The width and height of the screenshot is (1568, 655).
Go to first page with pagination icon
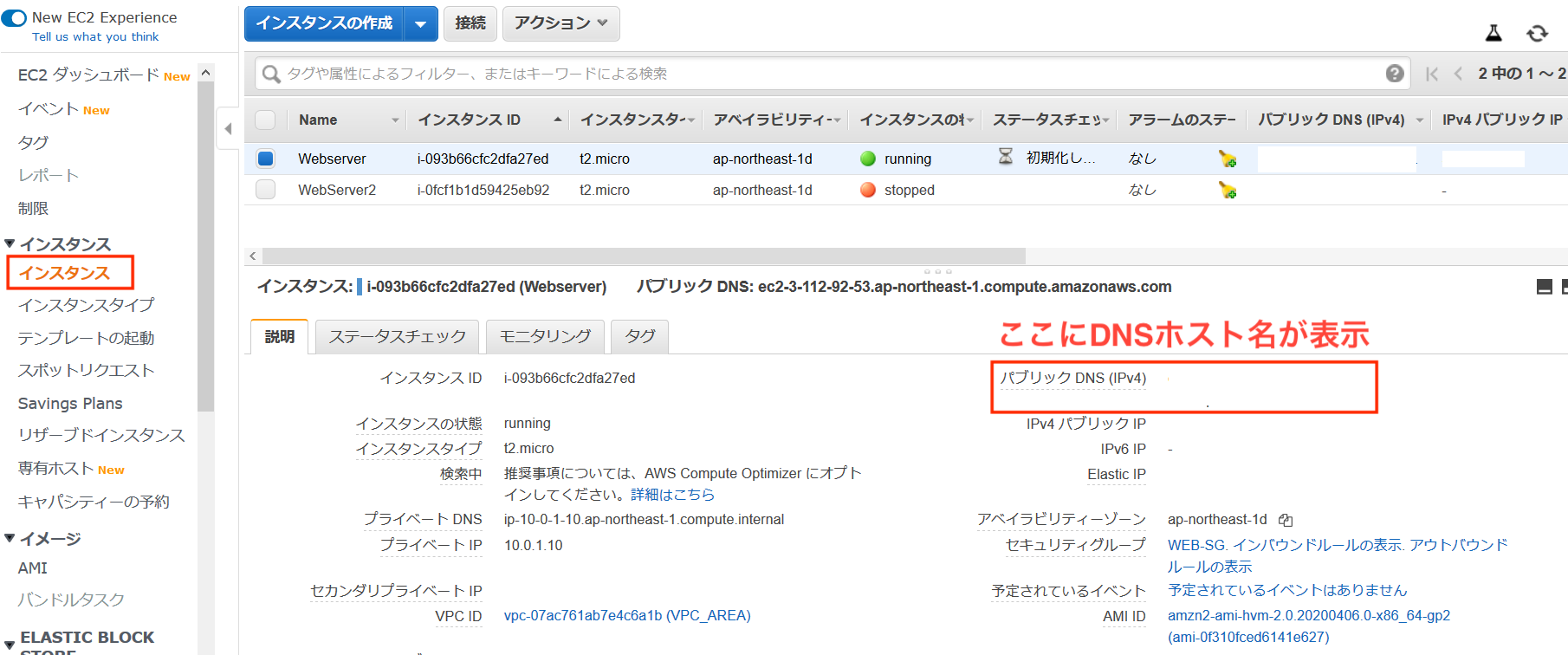pyautogui.click(x=1432, y=74)
